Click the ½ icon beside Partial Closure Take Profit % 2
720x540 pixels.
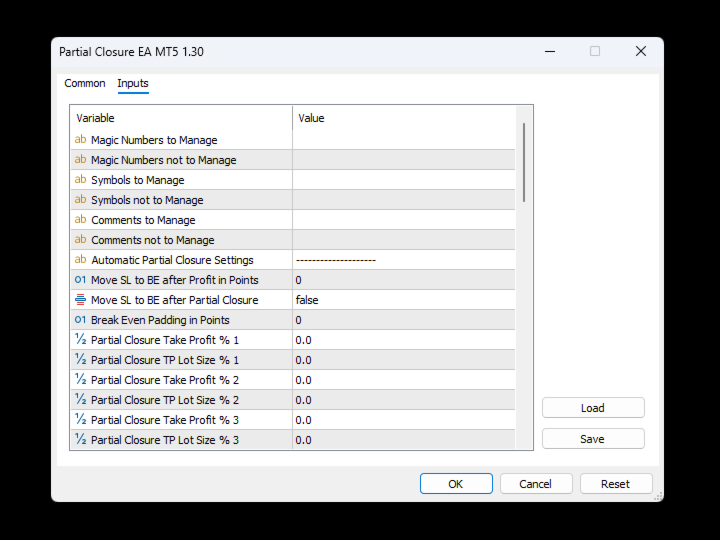pos(80,379)
